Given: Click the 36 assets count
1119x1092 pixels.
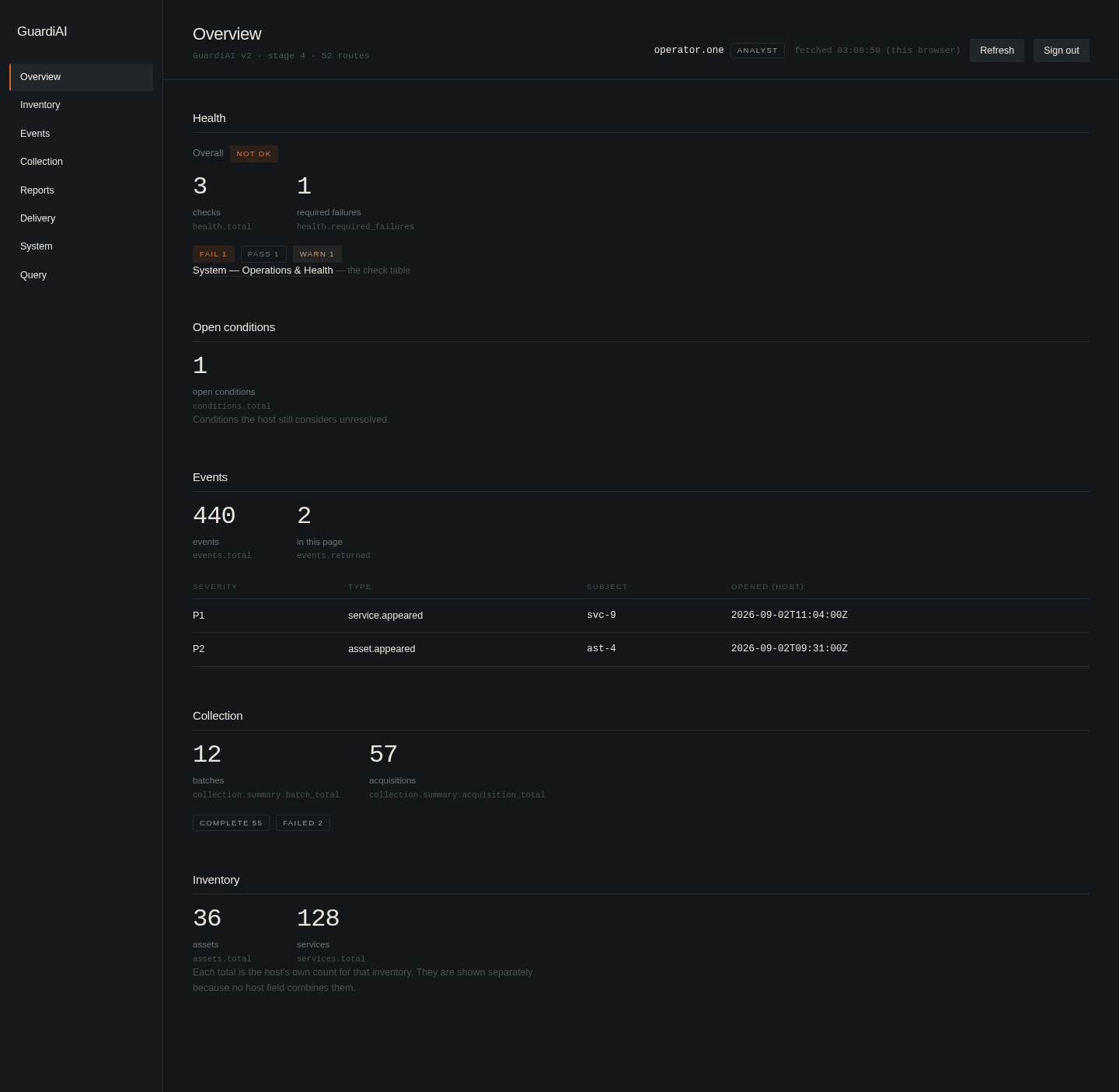Looking at the screenshot, I should click(207, 919).
